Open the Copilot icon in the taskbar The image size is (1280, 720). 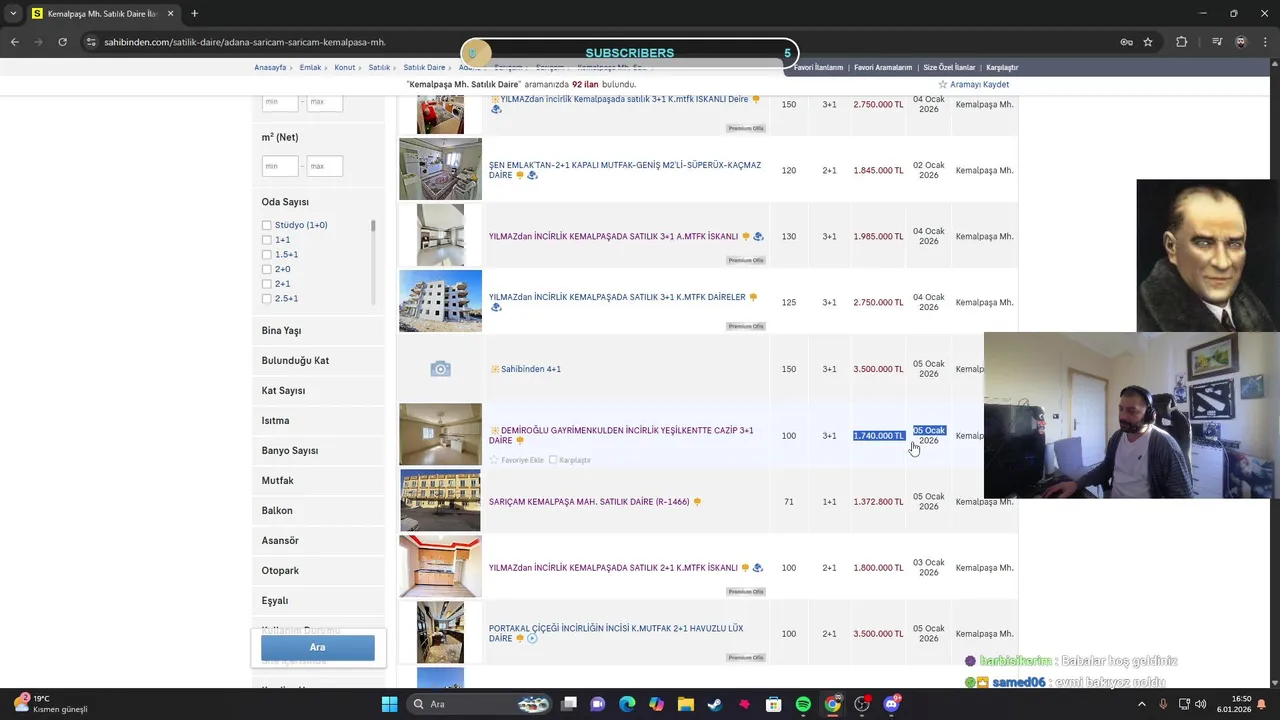point(656,704)
